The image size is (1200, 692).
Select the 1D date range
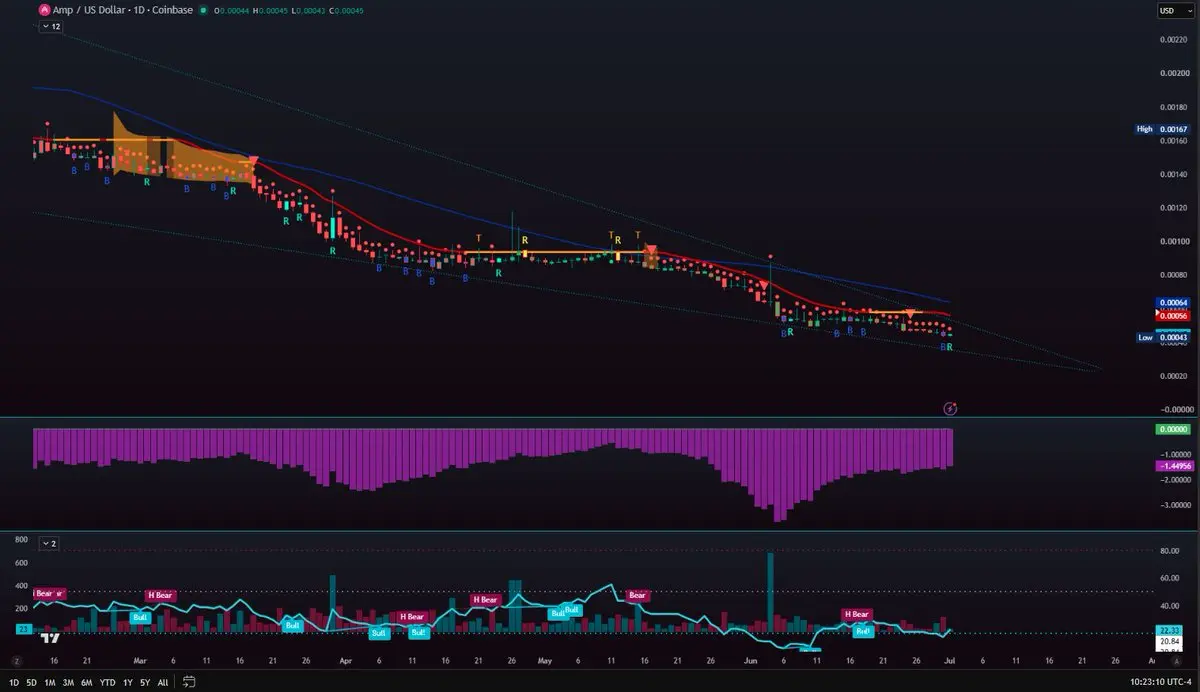[x=15, y=682]
